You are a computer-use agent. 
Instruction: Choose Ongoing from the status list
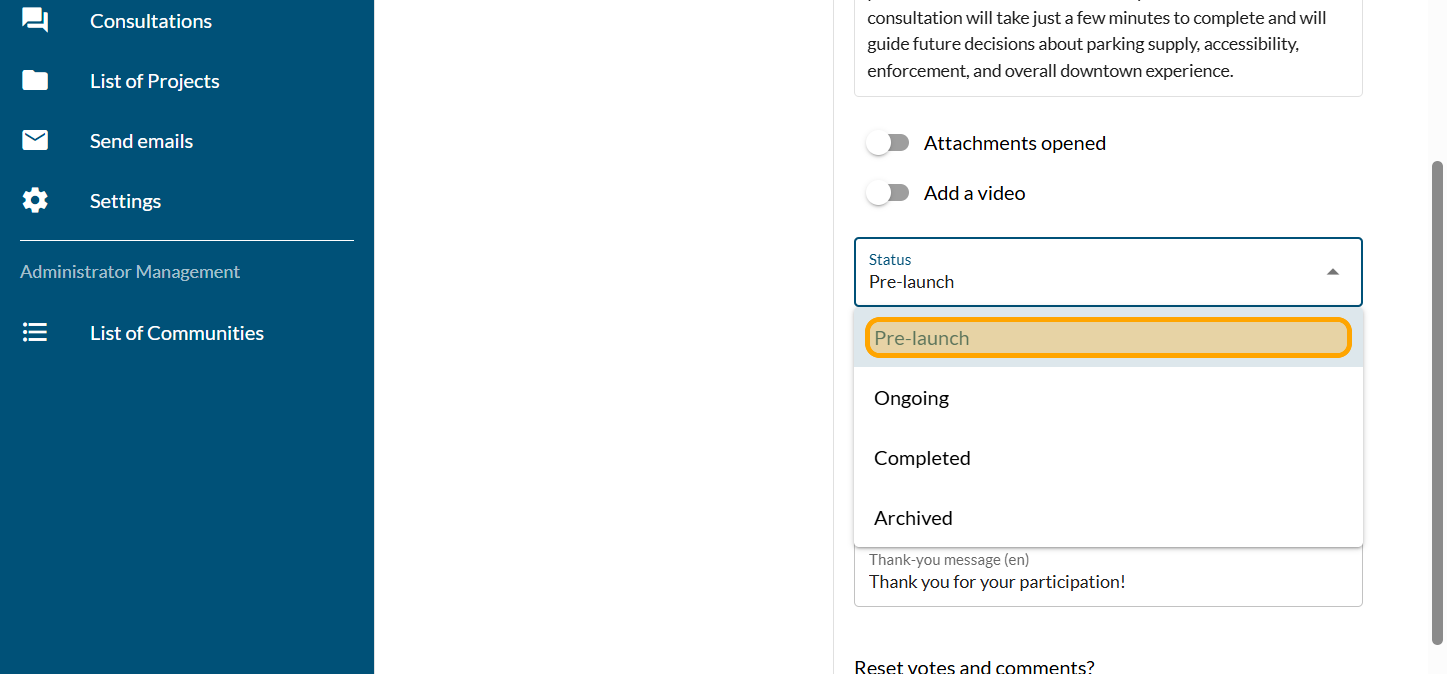coord(1107,398)
